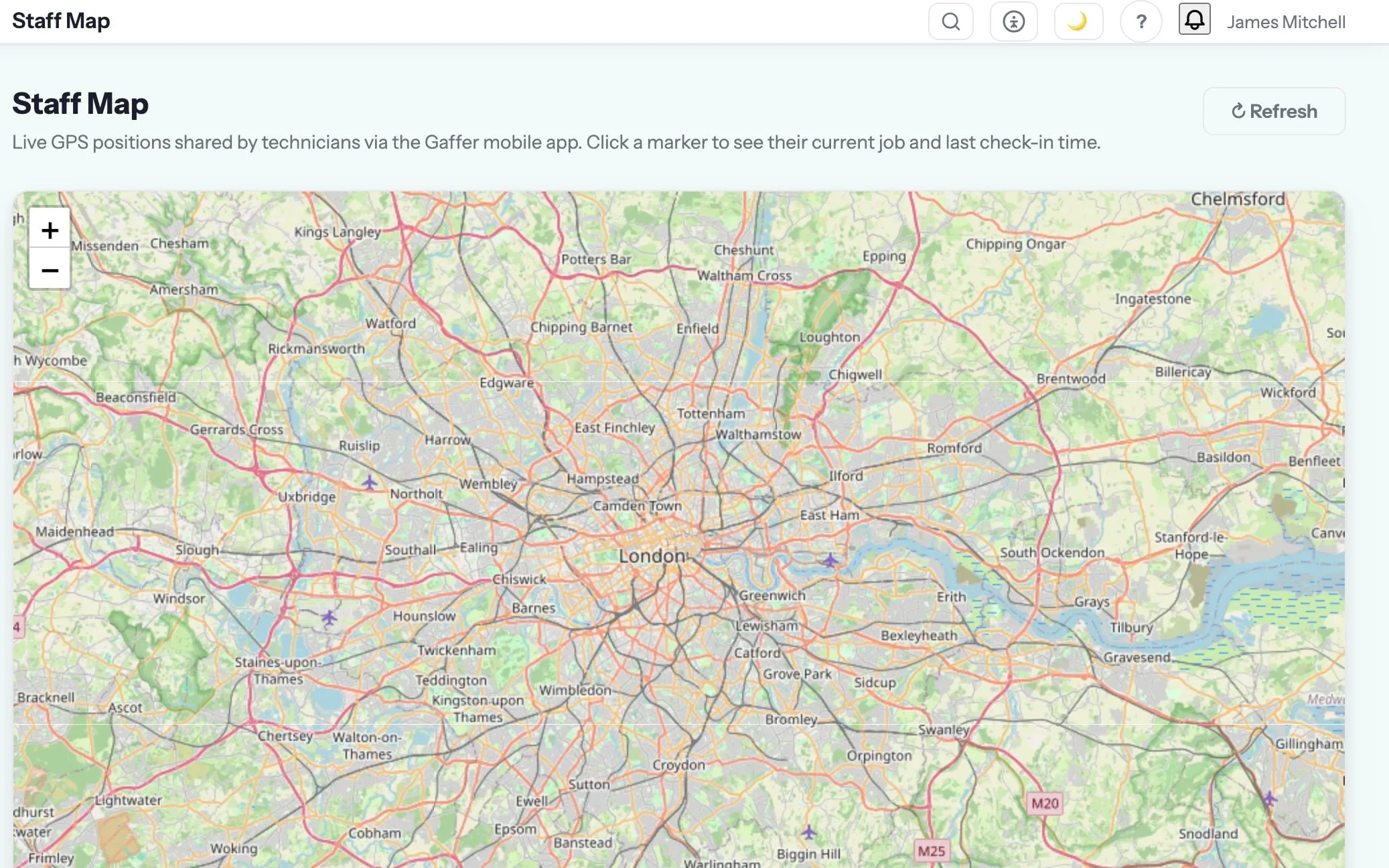Click the Watford label on map
This screenshot has width=1389, height=868.
pyautogui.click(x=390, y=323)
